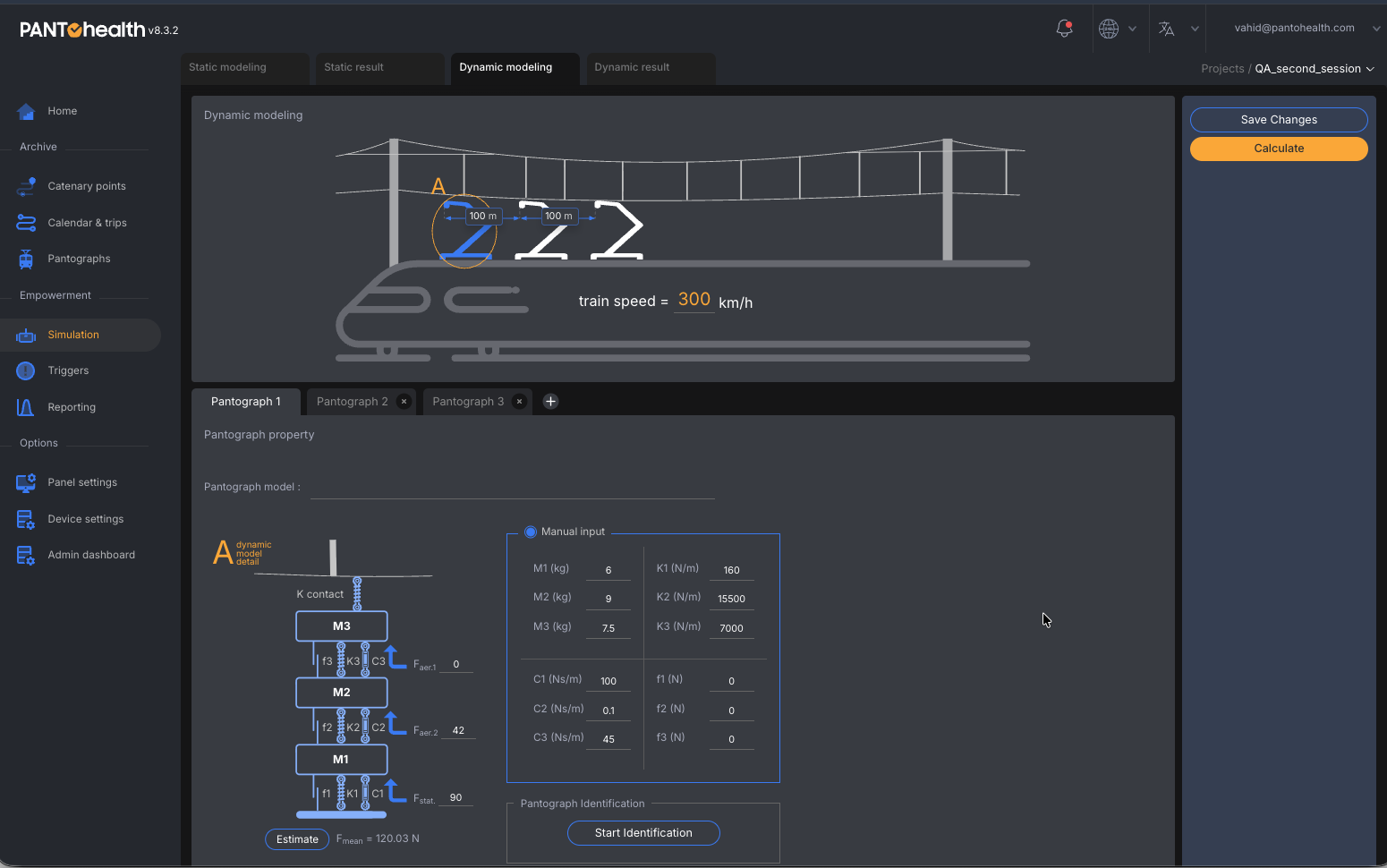Click the M1 (kg) input field
The width and height of the screenshot is (1387, 868).
point(608,570)
